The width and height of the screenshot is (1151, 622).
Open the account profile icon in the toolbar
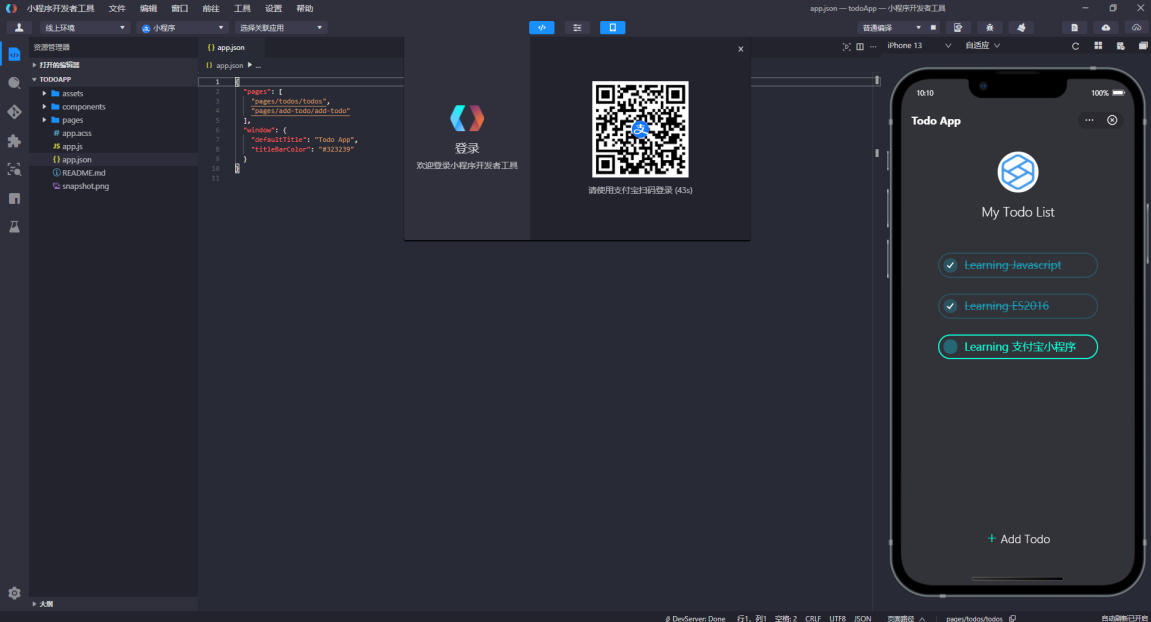[x=19, y=28]
